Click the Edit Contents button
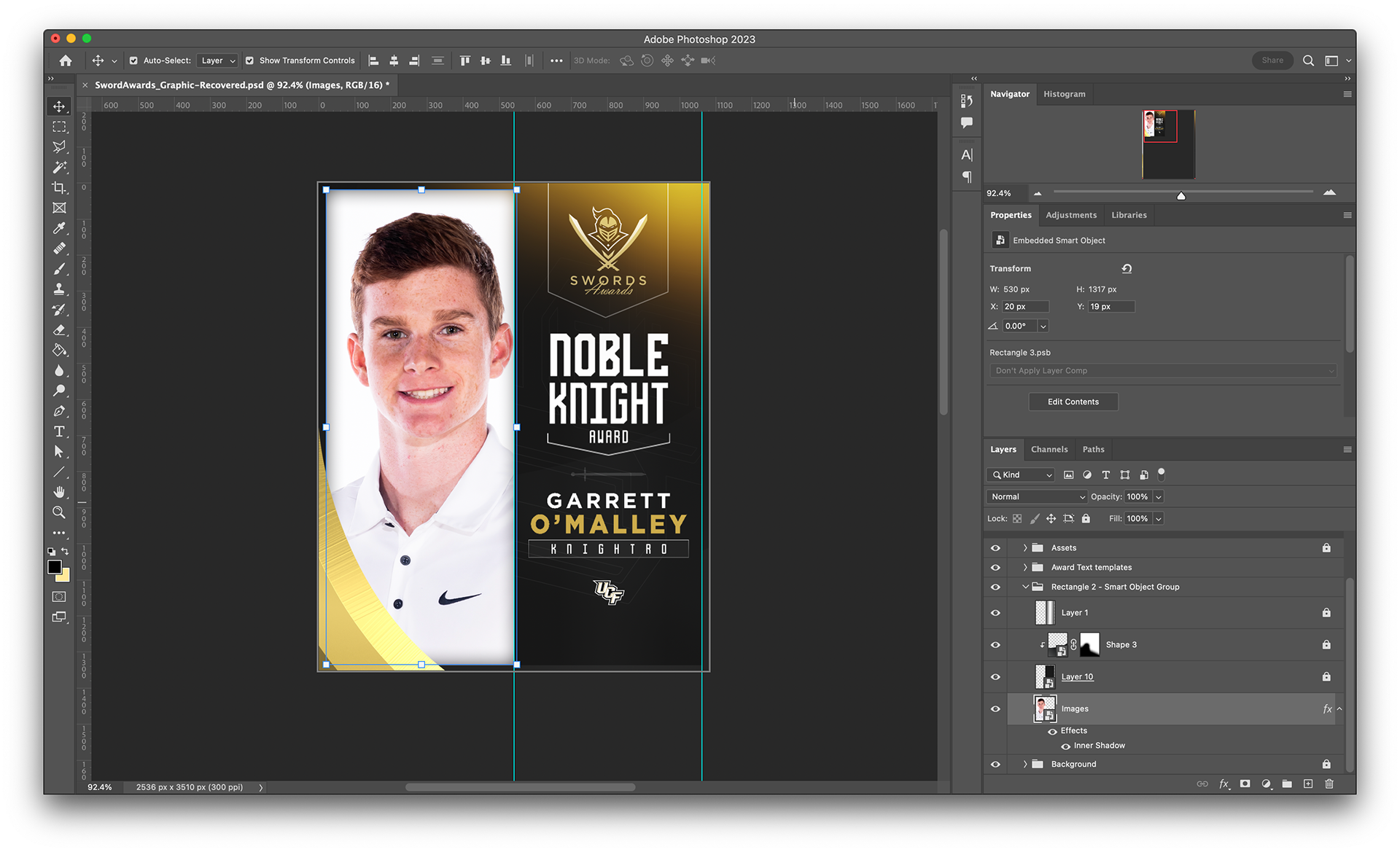The width and height of the screenshot is (1400, 852). pyautogui.click(x=1073, y=402)
